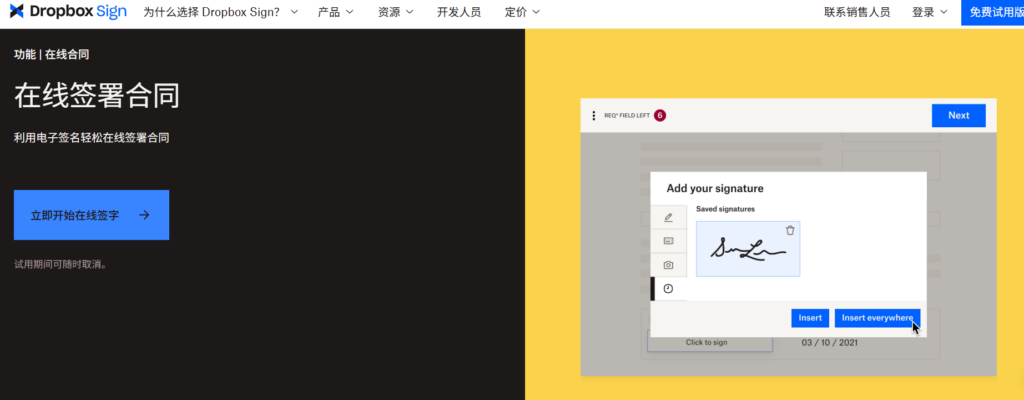Click the 免费试用版 button
This screenshot has height=400, width=1024.
(x=992, y=12)
